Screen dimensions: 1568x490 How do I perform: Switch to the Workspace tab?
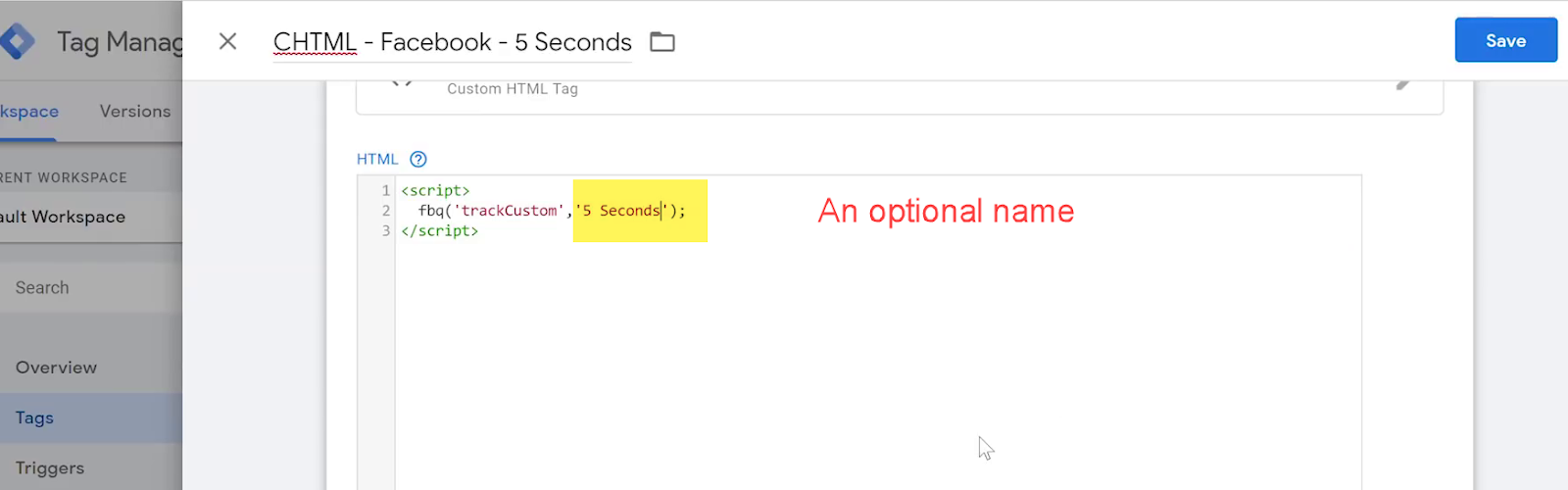(28, 112)
